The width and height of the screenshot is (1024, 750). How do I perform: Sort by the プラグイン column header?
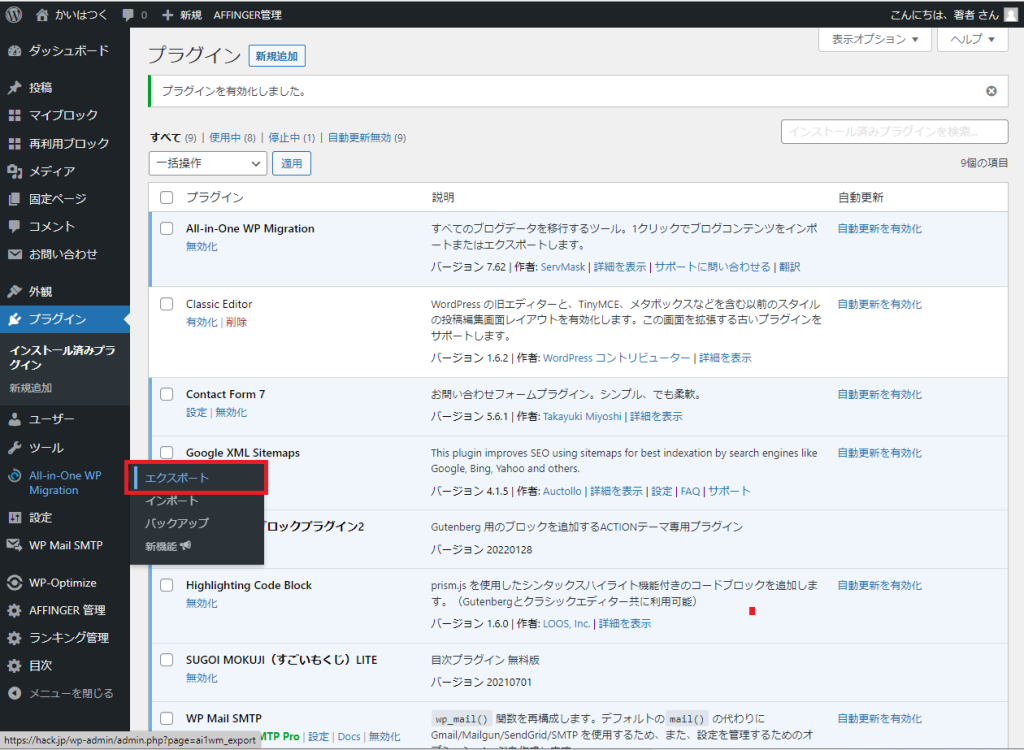(214, 197)
